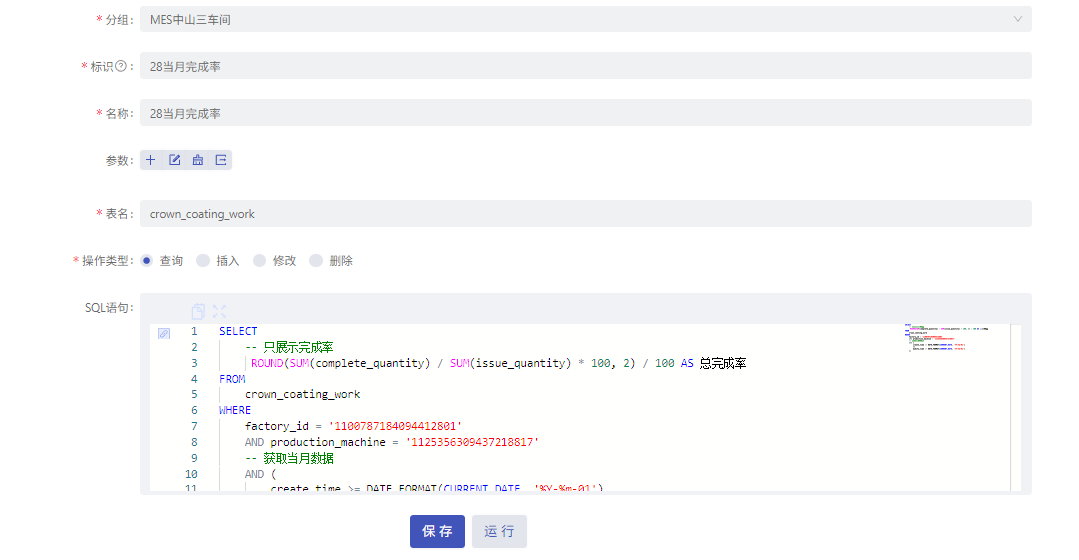Viewport: 1079px width, 560px height.
Task: Click 'AND (' on line 10
Action: (x=260, y=474)
